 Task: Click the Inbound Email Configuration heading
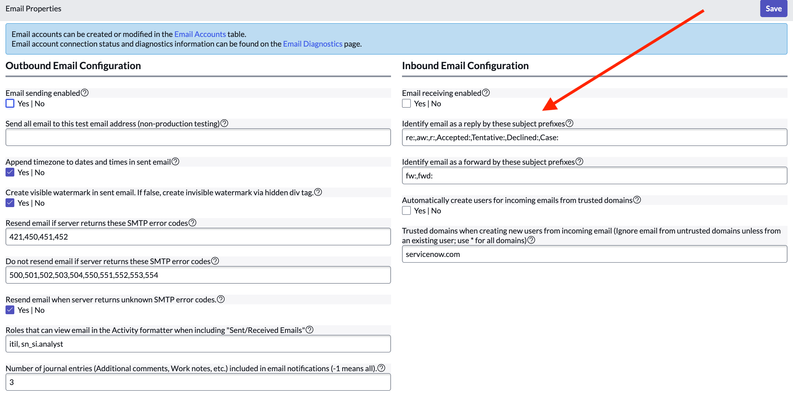pyautogui.click(x=465, y=66)
